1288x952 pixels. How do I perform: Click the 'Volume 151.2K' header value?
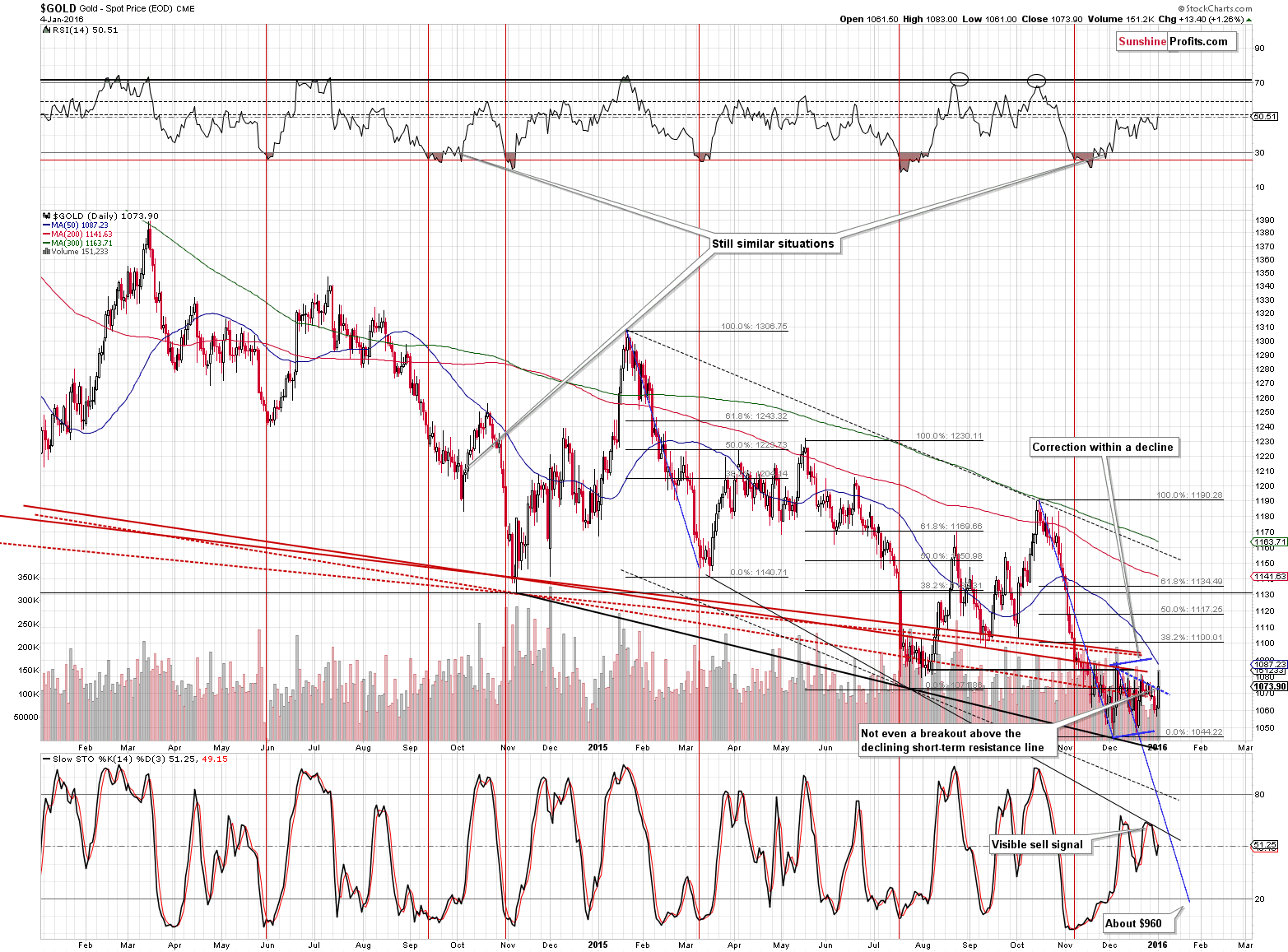(x=1120, y=19)
